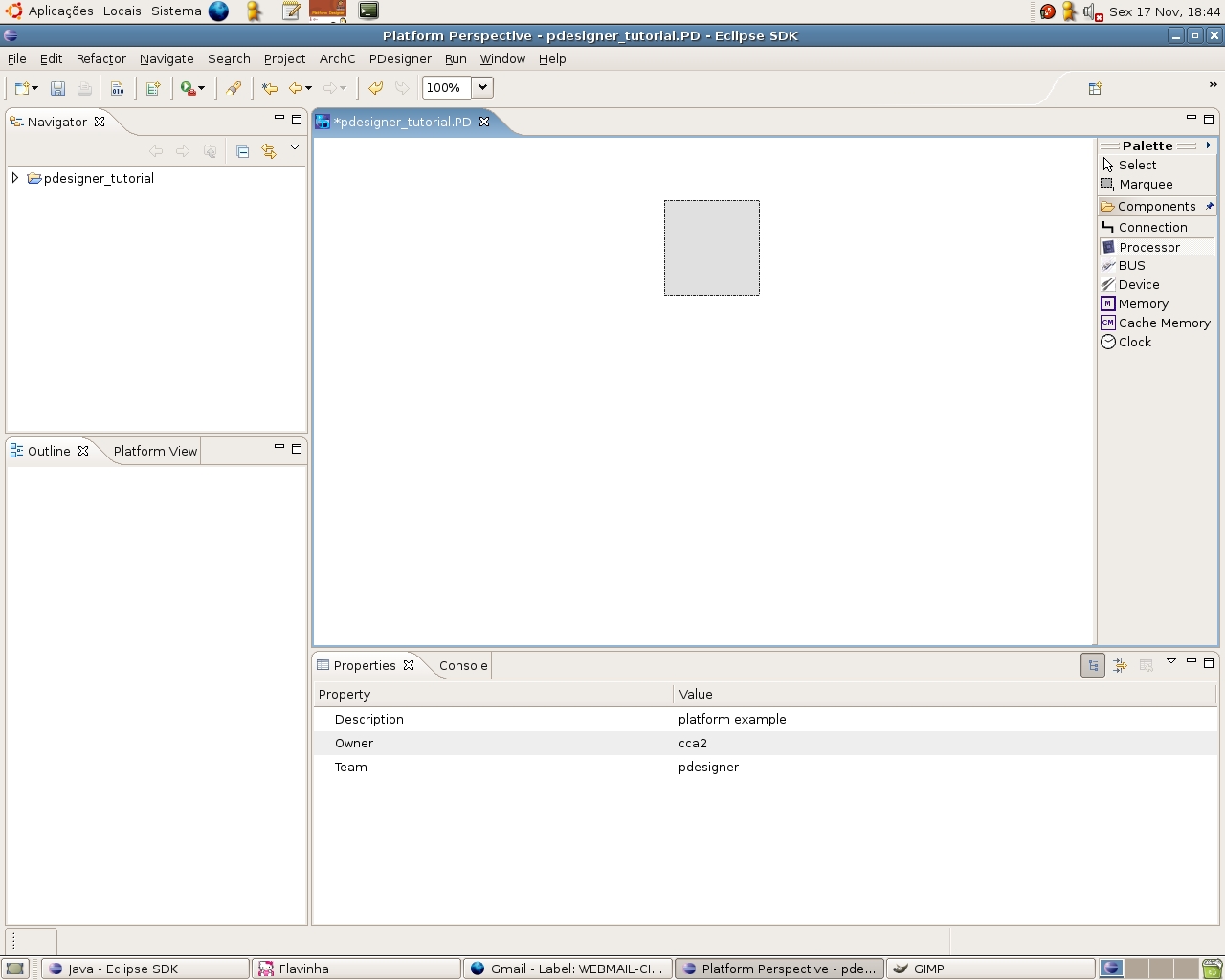
Task: Toggle Show Advanced Properties button
Action: 1120,665
